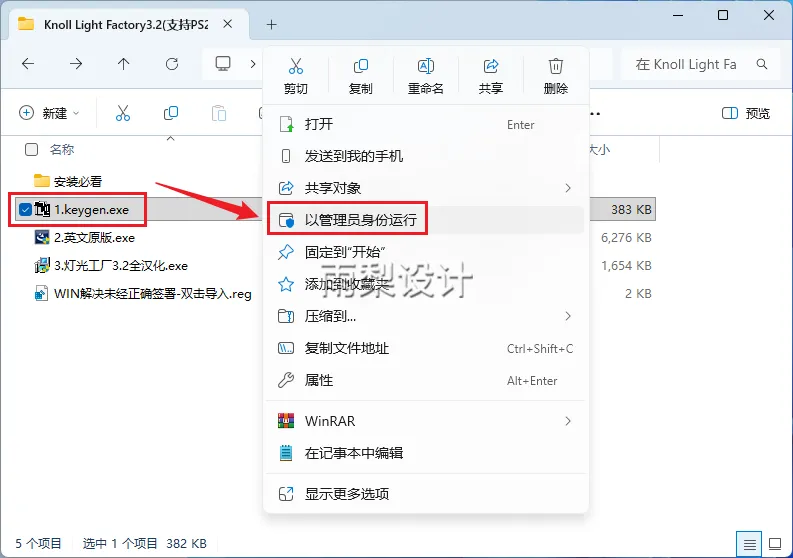Choose 添加到收藏夹 menu entry
The width and height of the screenshot is (793, 558).
tap(425, 284)
